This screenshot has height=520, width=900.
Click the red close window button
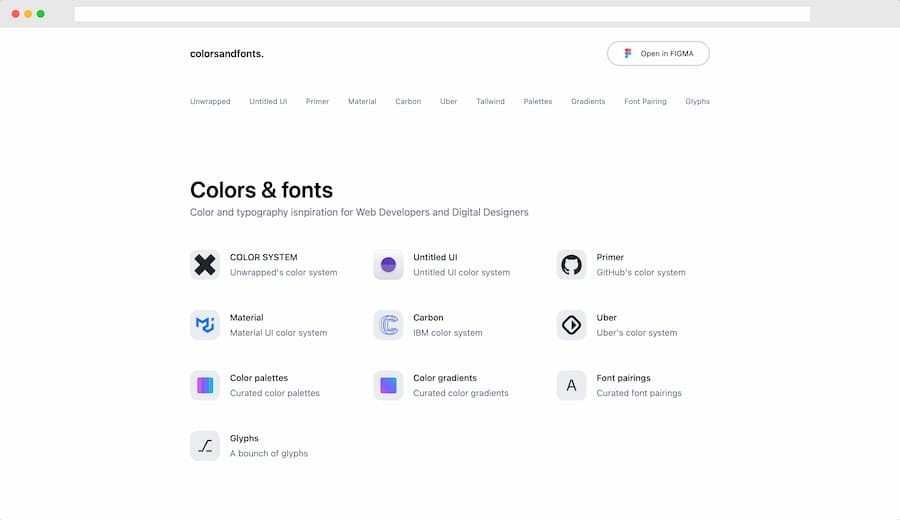click(x=15, y=14)
